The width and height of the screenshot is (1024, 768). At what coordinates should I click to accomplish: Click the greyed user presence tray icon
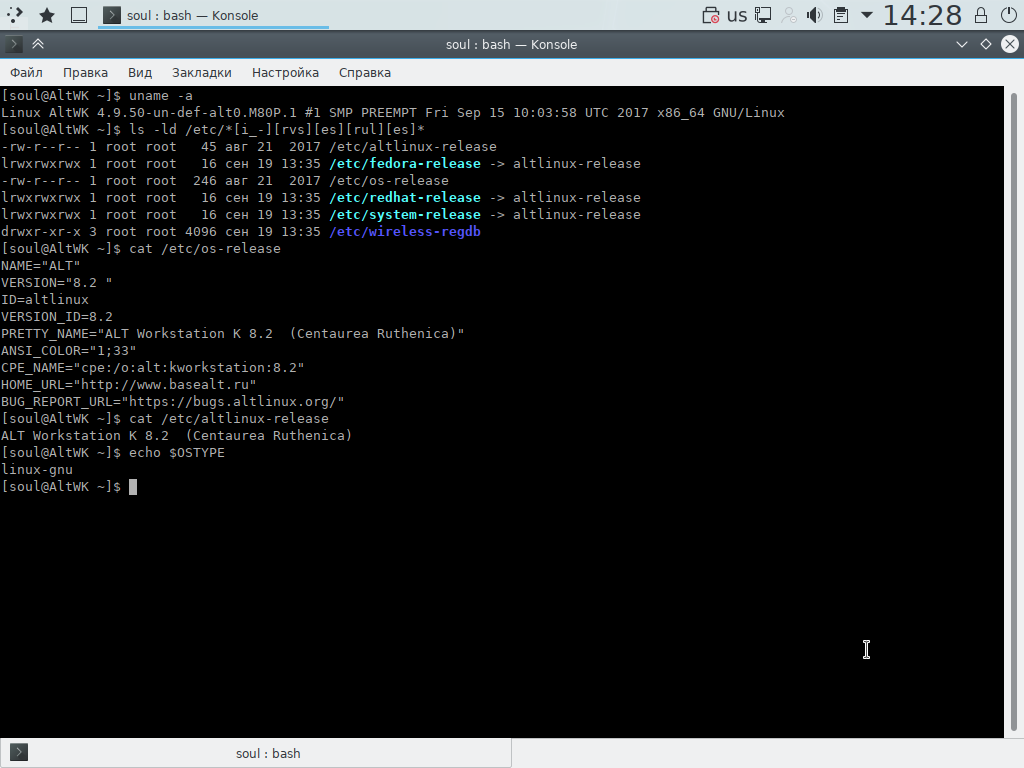[789, 15]
